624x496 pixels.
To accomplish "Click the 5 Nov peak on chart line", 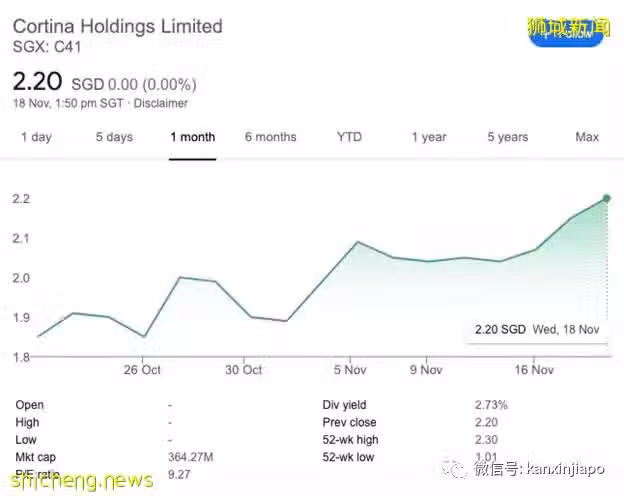I will 357,242.
